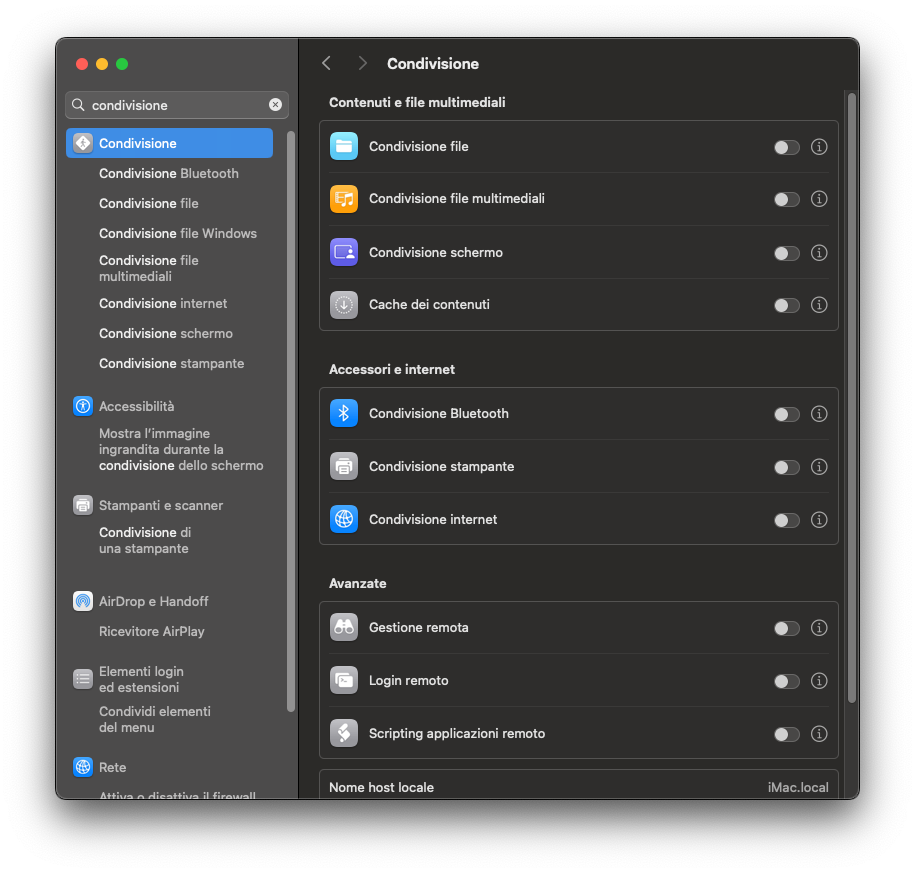Viewport: 915px width, 873px height.
Task: Open Ricevitore AirPlay result
Action: point(152,631)
